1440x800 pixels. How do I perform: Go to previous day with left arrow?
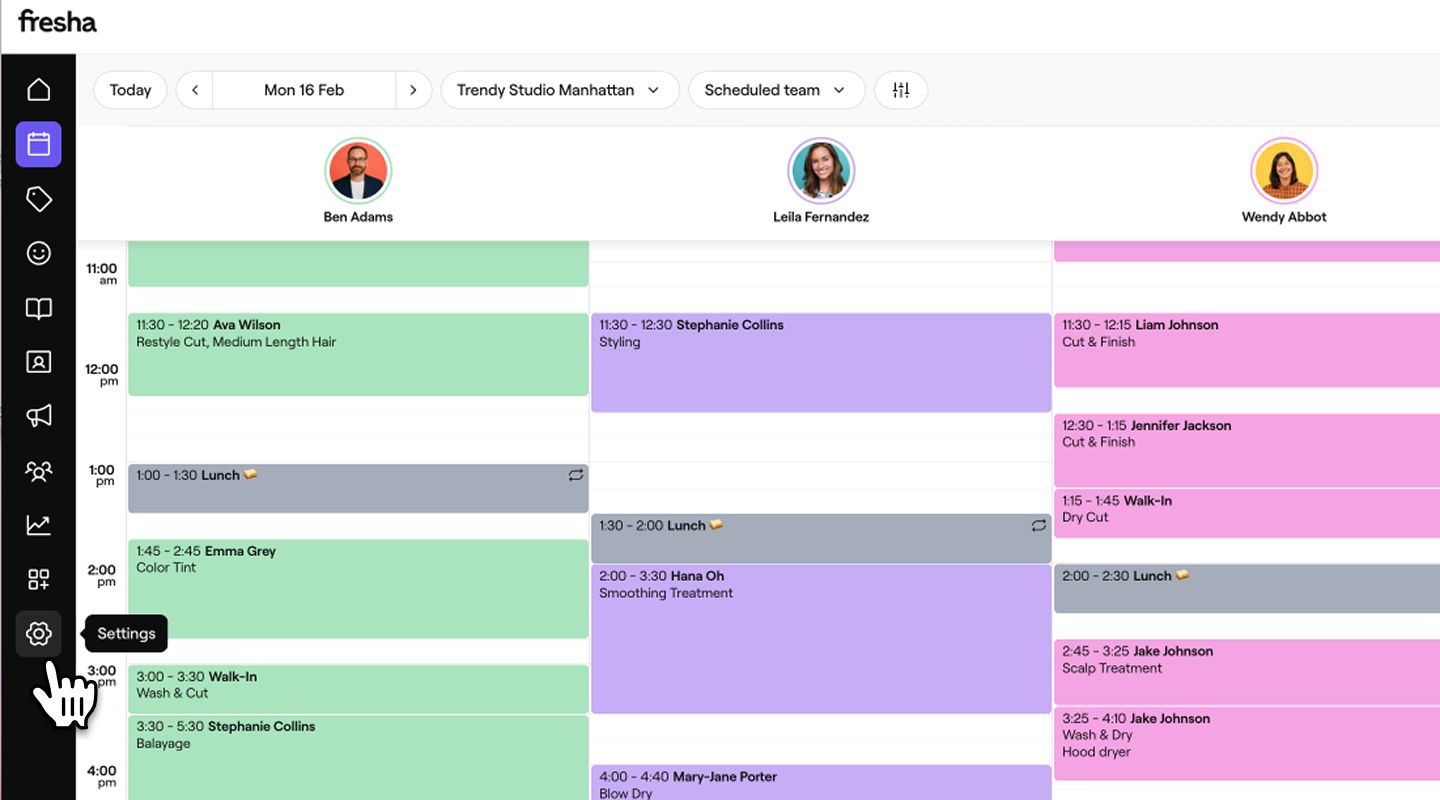click(195, 90)
